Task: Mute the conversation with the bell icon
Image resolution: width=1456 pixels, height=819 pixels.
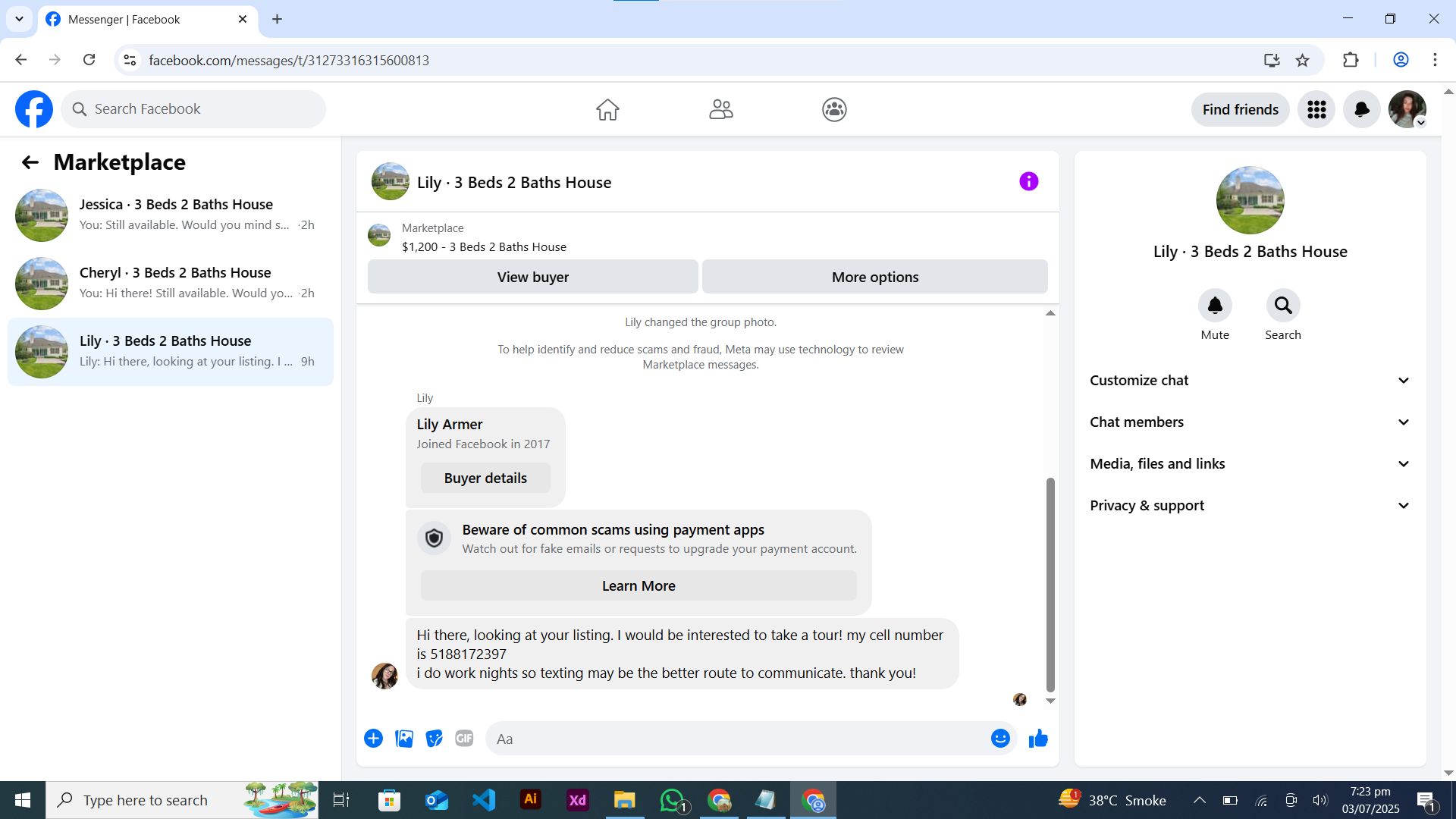Action: point(1214,306)
